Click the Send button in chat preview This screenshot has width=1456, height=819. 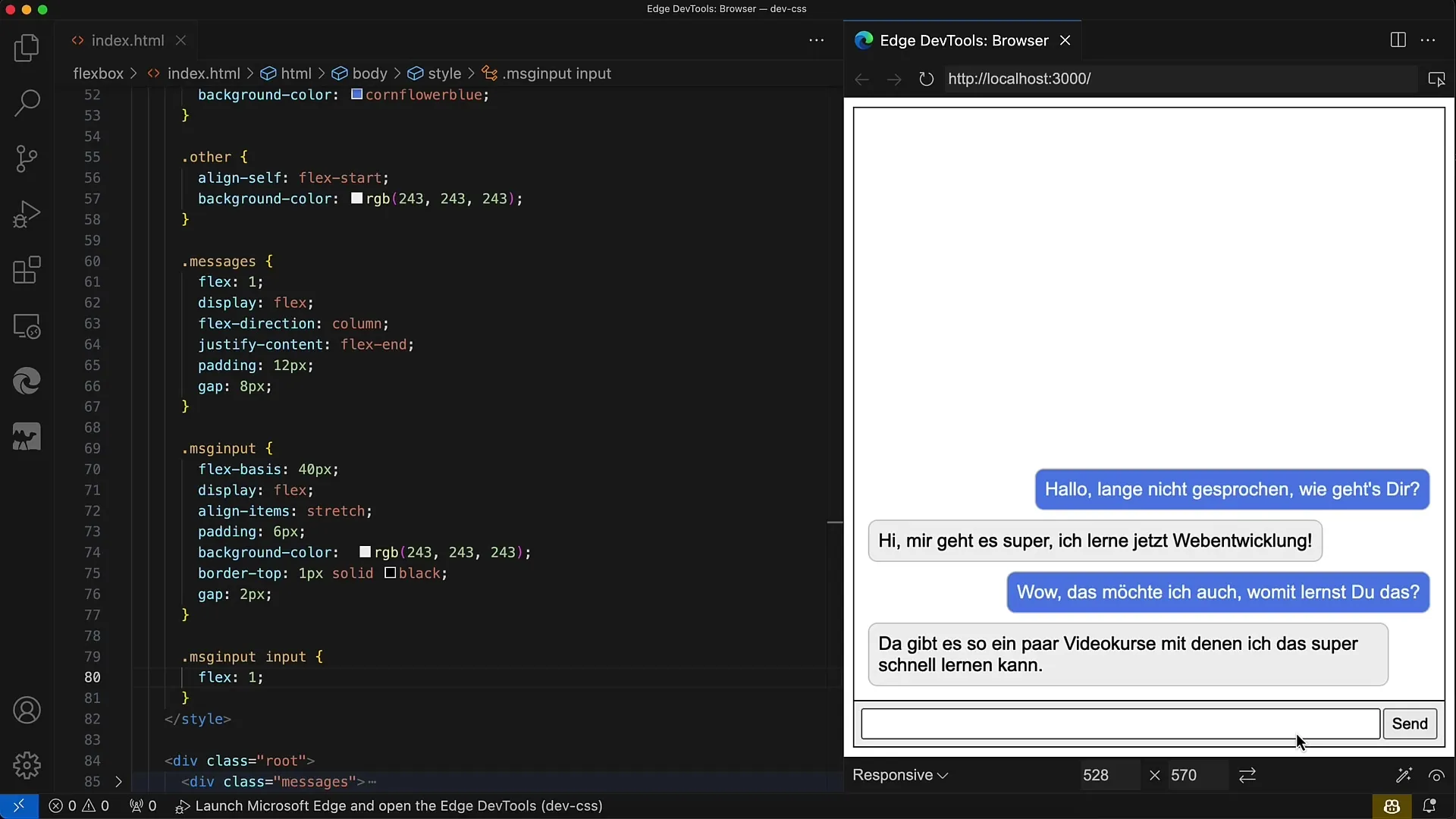[x=1410, y=723]
